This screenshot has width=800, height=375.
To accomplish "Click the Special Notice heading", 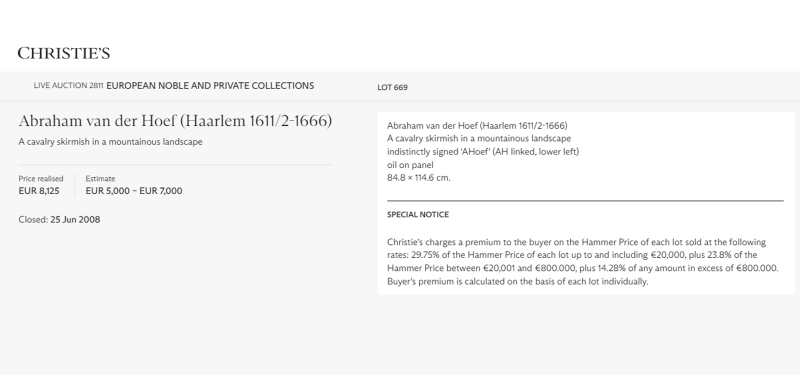I will pos(418,215).
